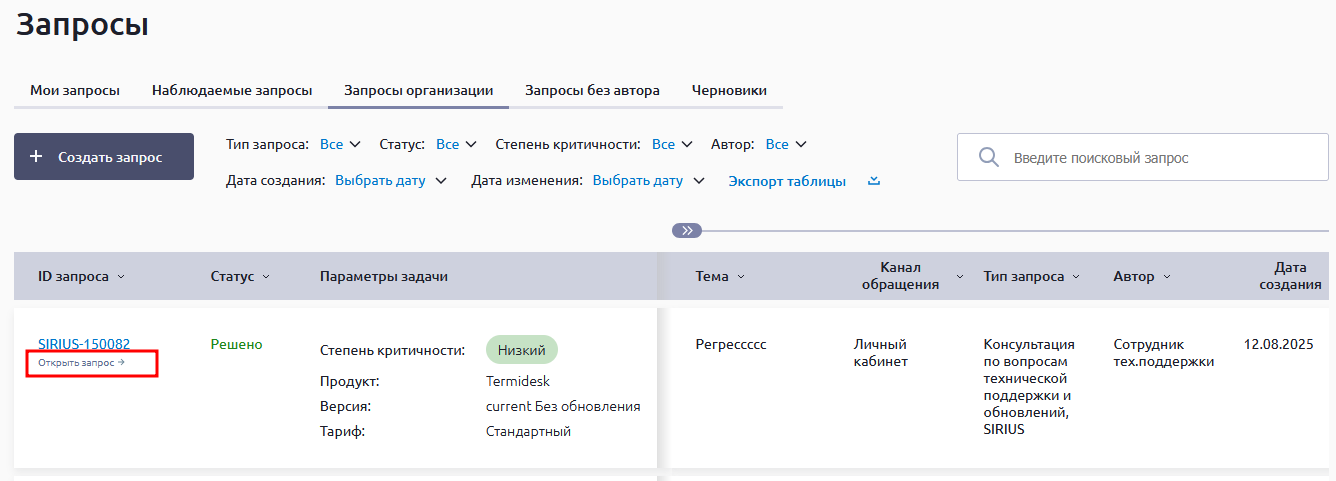
Task: Click the double-arrow column scroll handle
Action: coord(687,230)
